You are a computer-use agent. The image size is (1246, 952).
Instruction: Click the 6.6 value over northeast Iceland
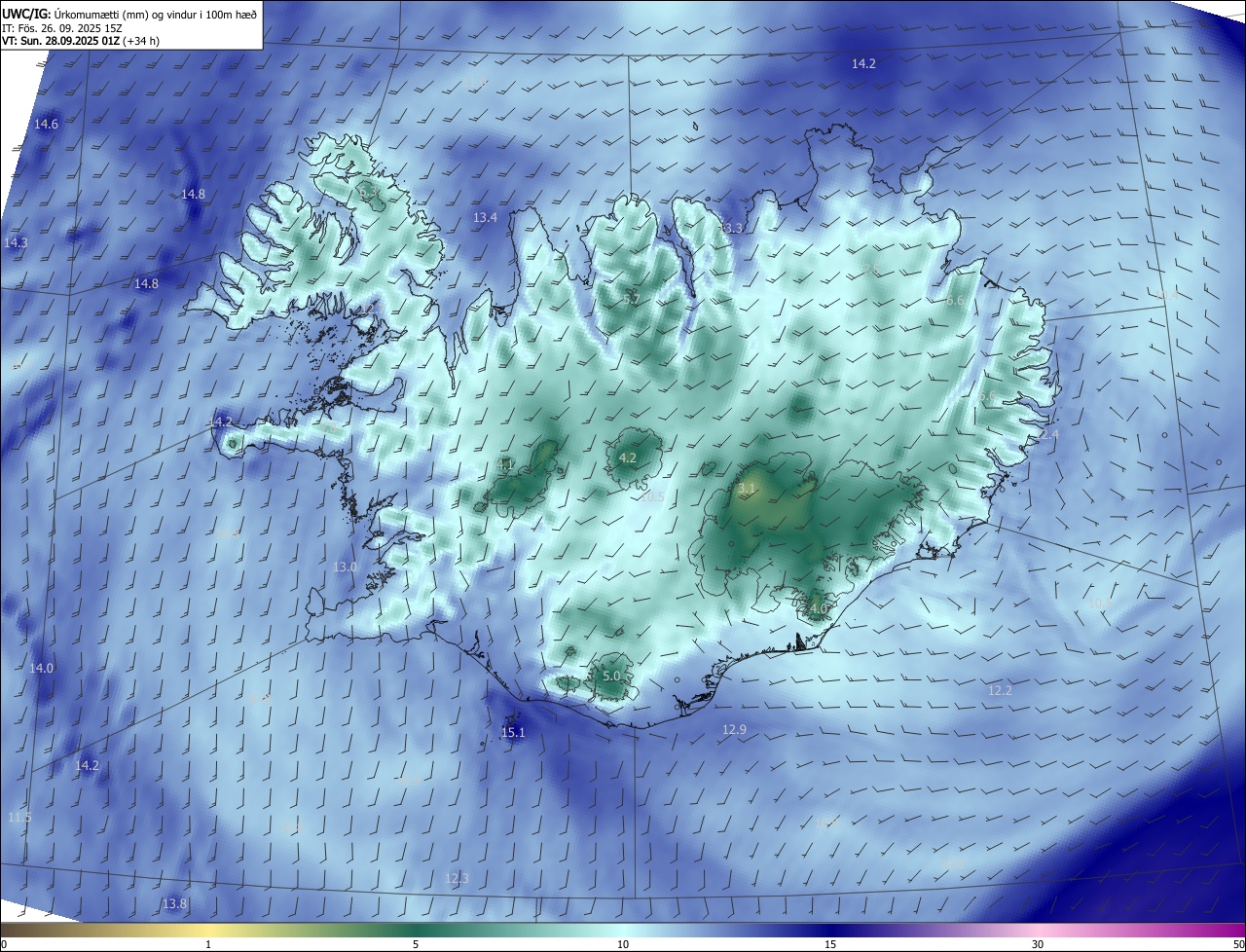pyautogui.click(x=954, y=301)
